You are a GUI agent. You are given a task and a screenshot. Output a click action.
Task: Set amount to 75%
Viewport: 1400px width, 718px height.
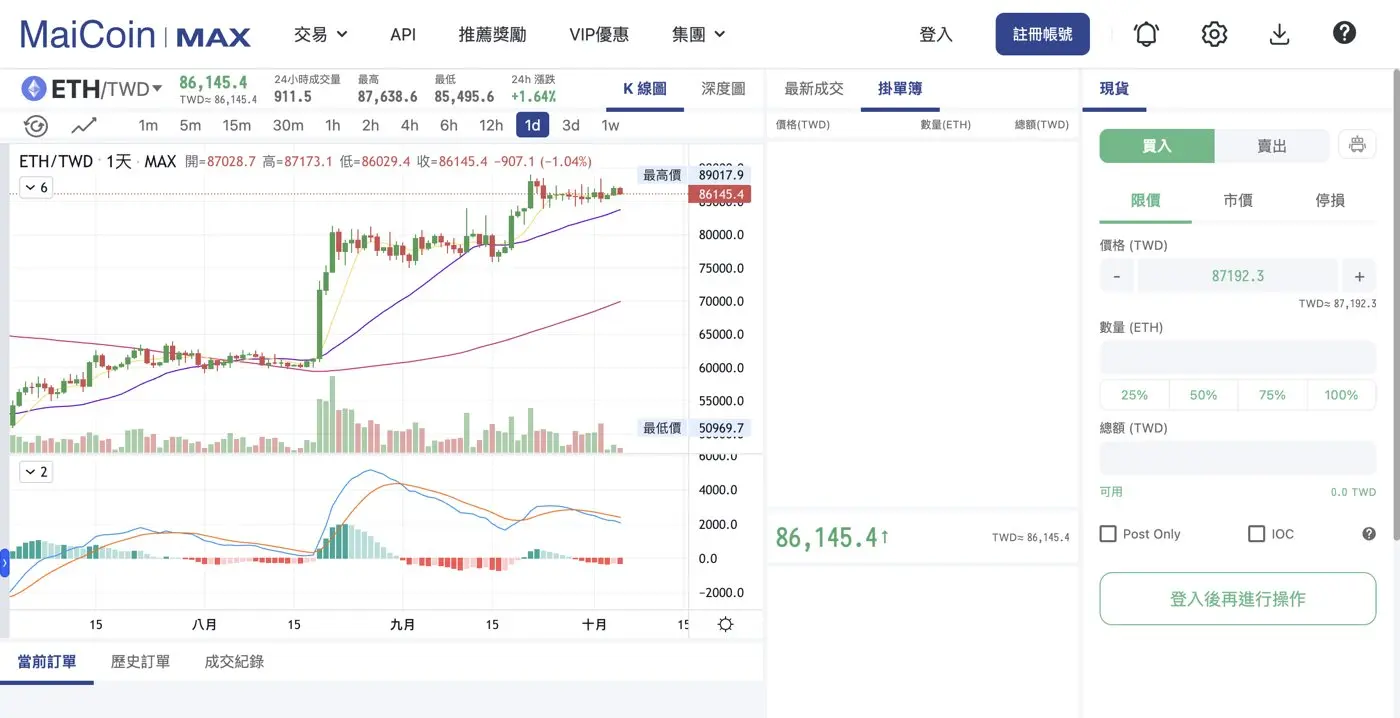coord(1272,395)
